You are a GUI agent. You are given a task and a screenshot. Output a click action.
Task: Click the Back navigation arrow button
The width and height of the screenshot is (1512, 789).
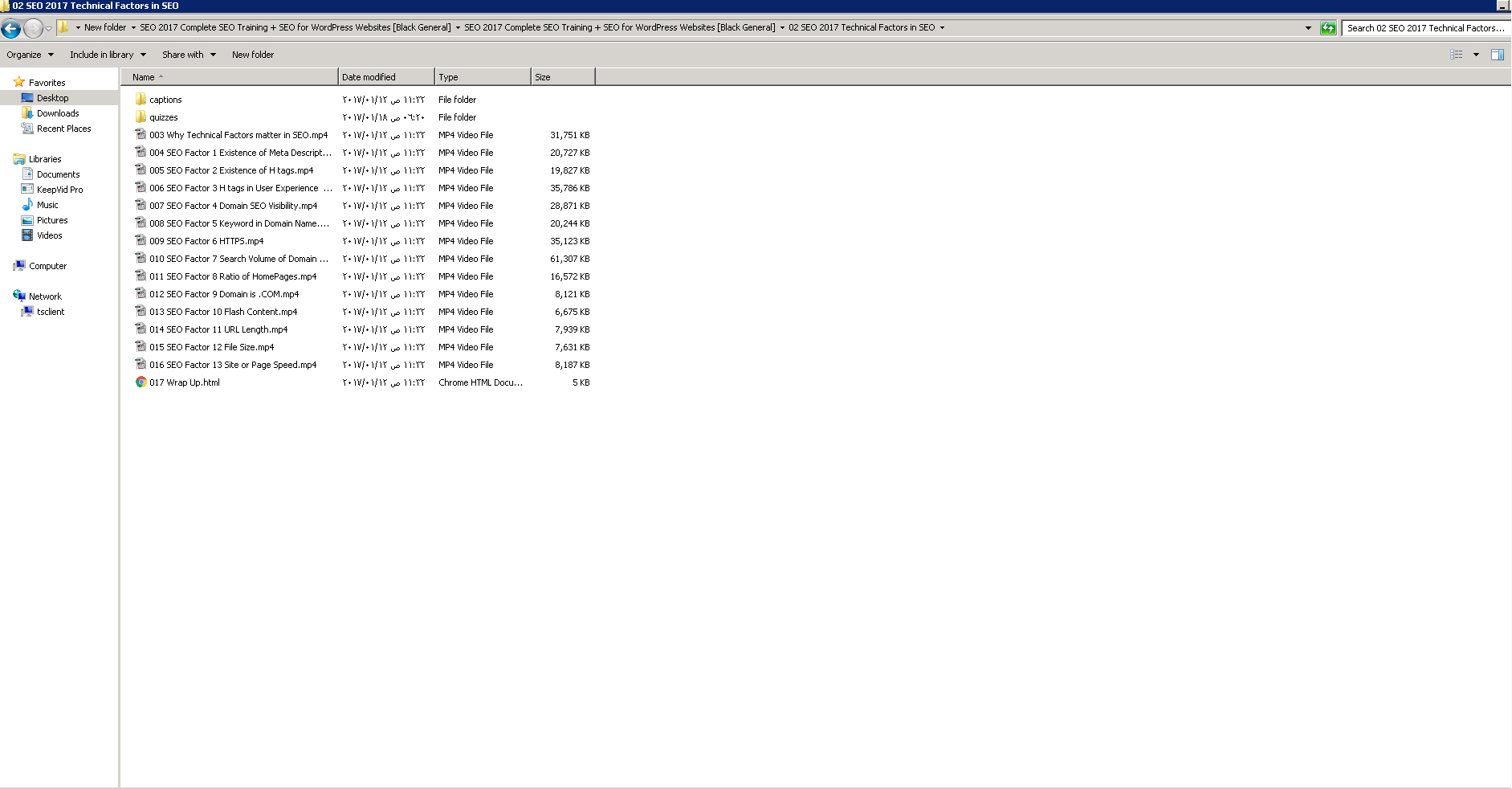click(x=11, y=29)
